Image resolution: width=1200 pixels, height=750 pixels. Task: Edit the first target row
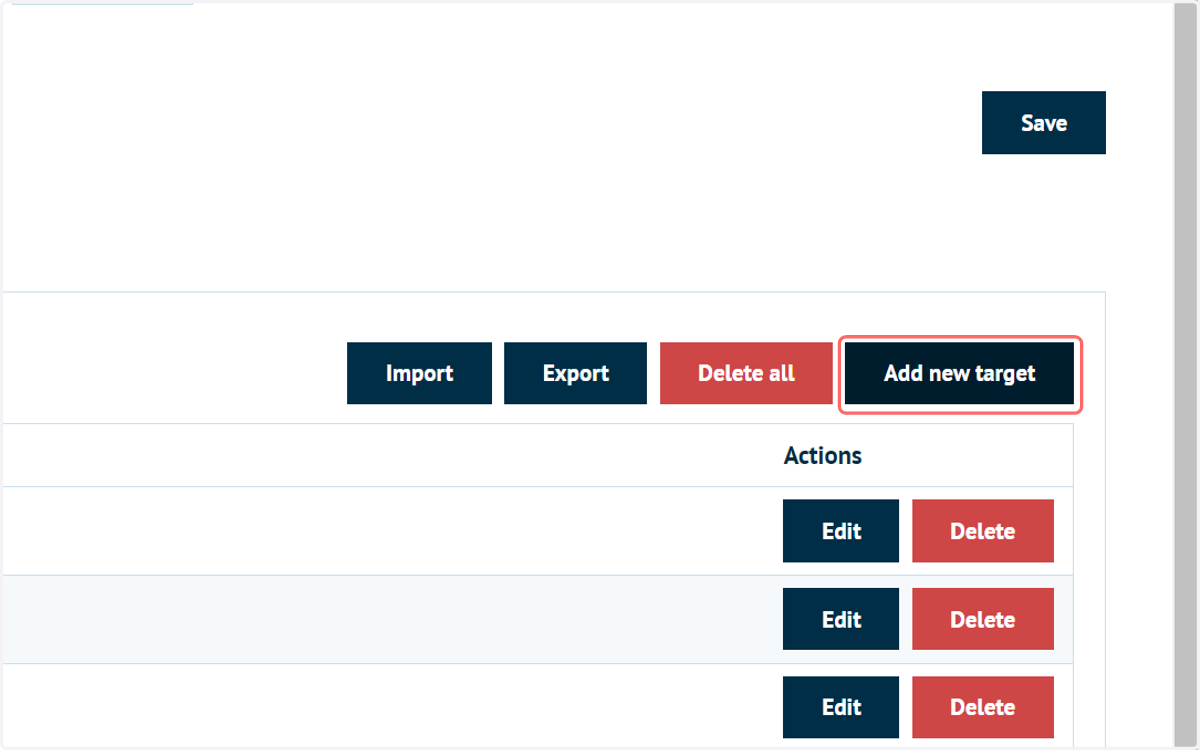[x=841, y=531]
